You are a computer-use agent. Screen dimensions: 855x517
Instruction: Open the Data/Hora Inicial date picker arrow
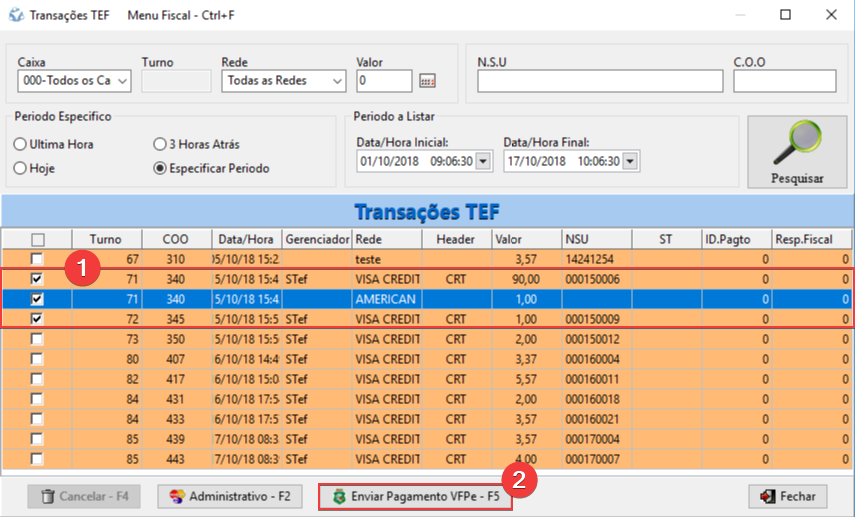pyautogui.click(x=484, y=161)
